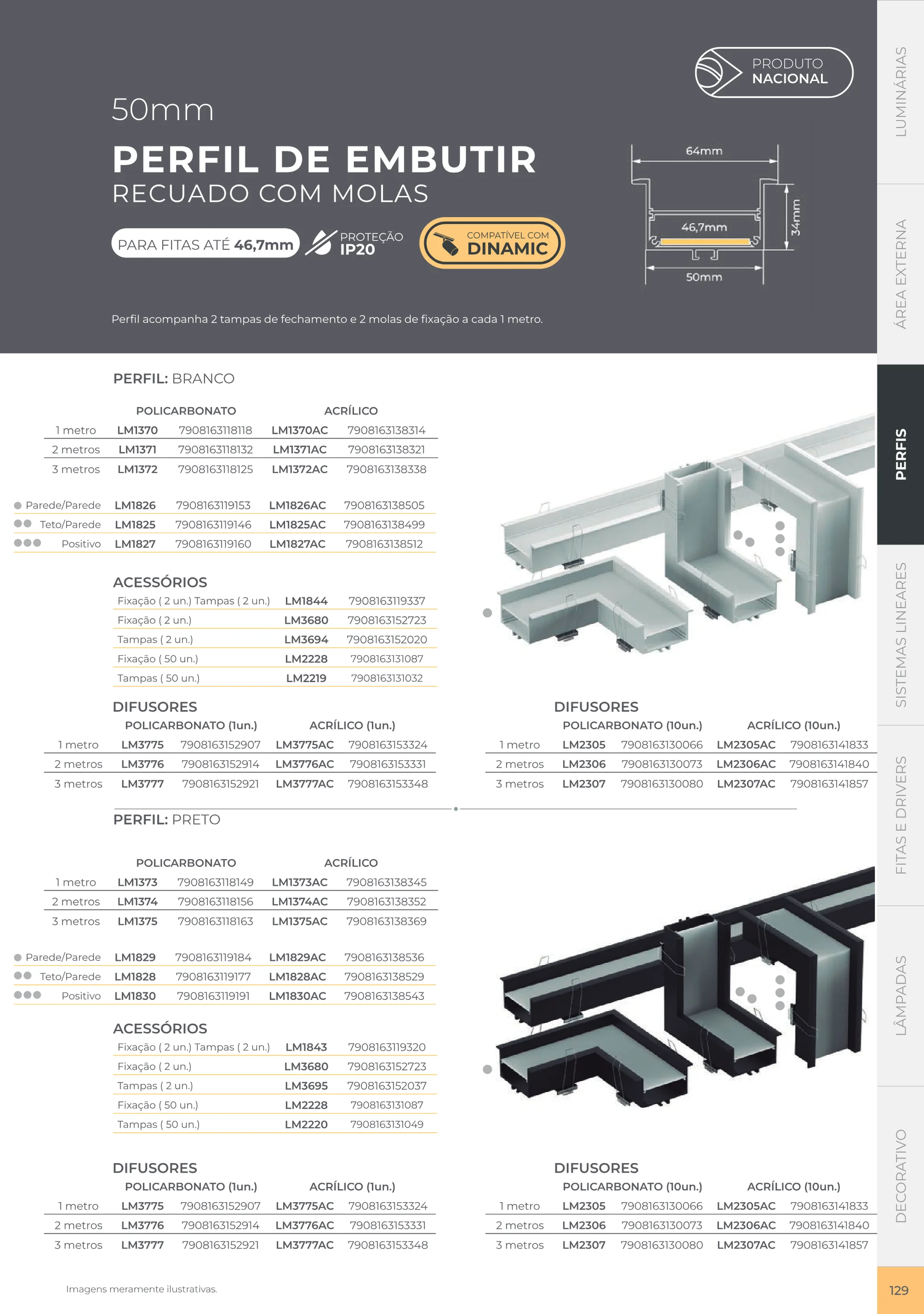Click the double-dot Teto/Parede marker in Branco table
The width and height of the screenshot is (924, 1314).
click(22, 524)
